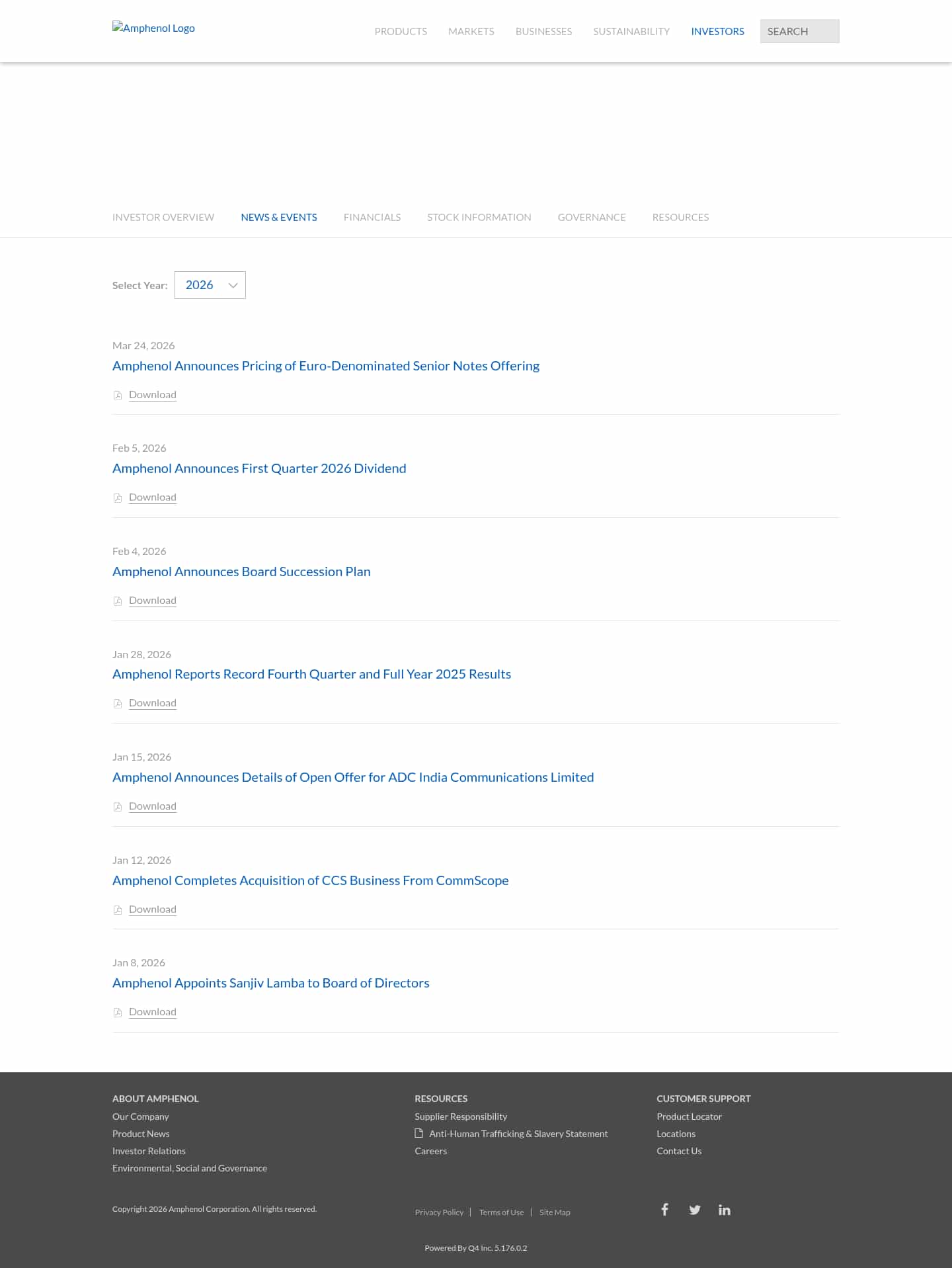Click PDF icon for Board Succession Plan release
Screen dimensions: 952x1268
(x=118, y=601)
